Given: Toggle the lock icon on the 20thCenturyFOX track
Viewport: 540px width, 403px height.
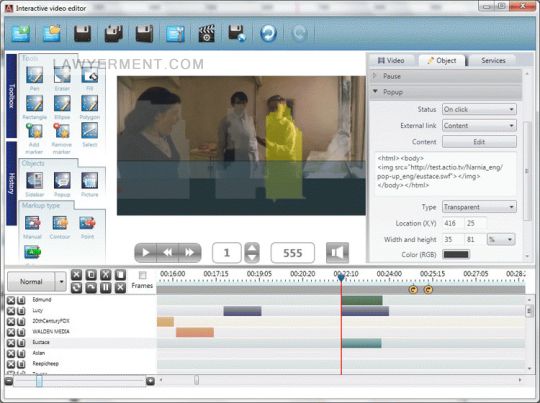Looking at the screenshot, I should point(21,321).
